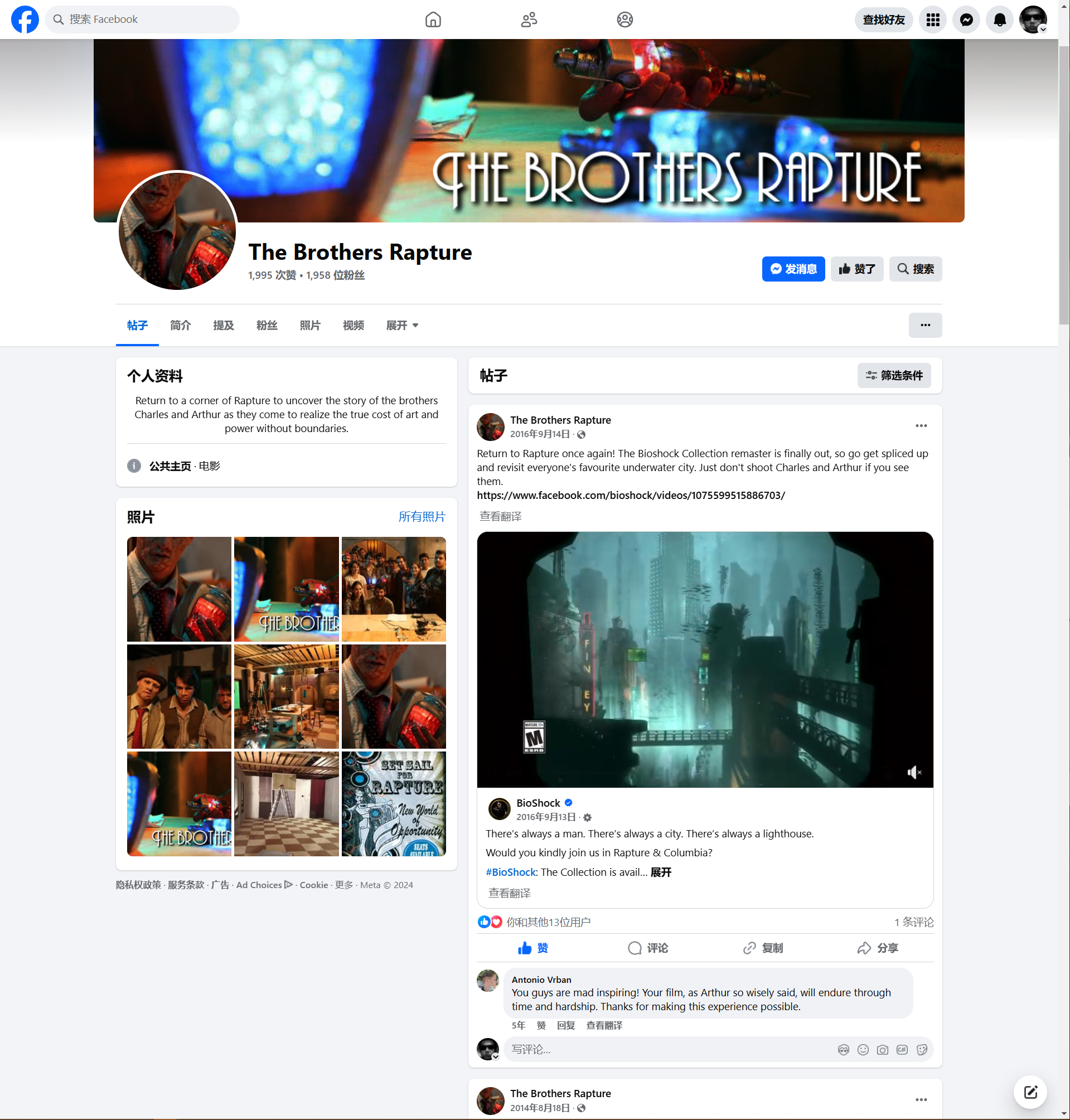Open the notifications bell icon
This screenshot has height=1120, width=1070.
coord(1000,20)
